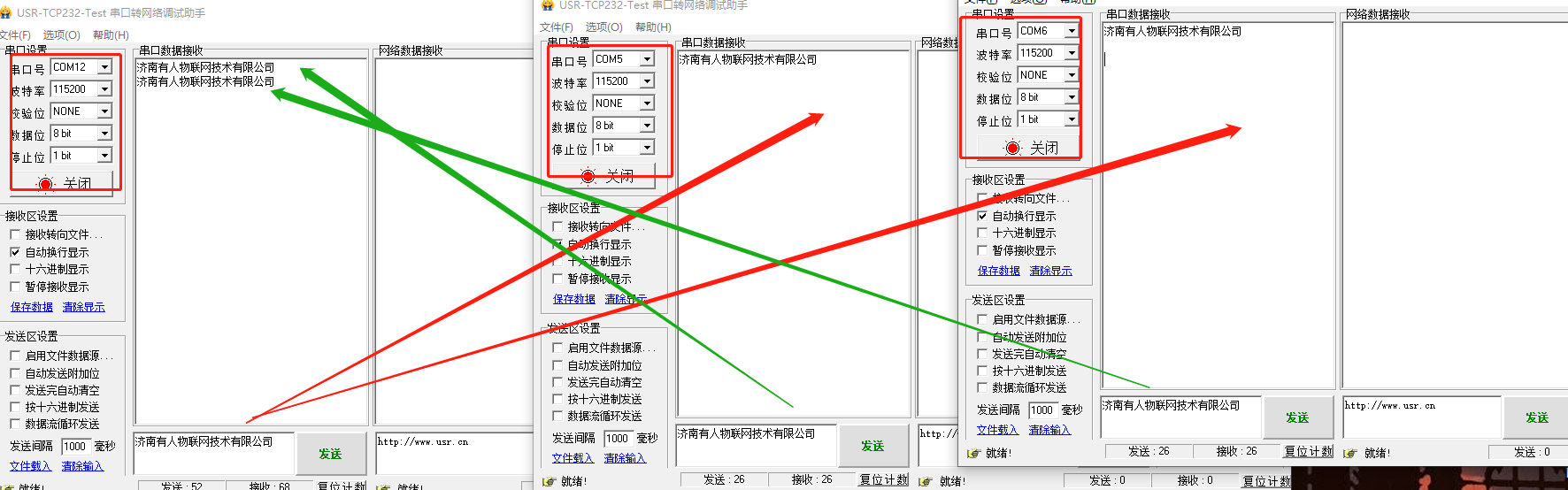Expand the 校验位 NONE dropdown in the COM5 window
This screenshot has height=490, width=1568.
(647, 103)
